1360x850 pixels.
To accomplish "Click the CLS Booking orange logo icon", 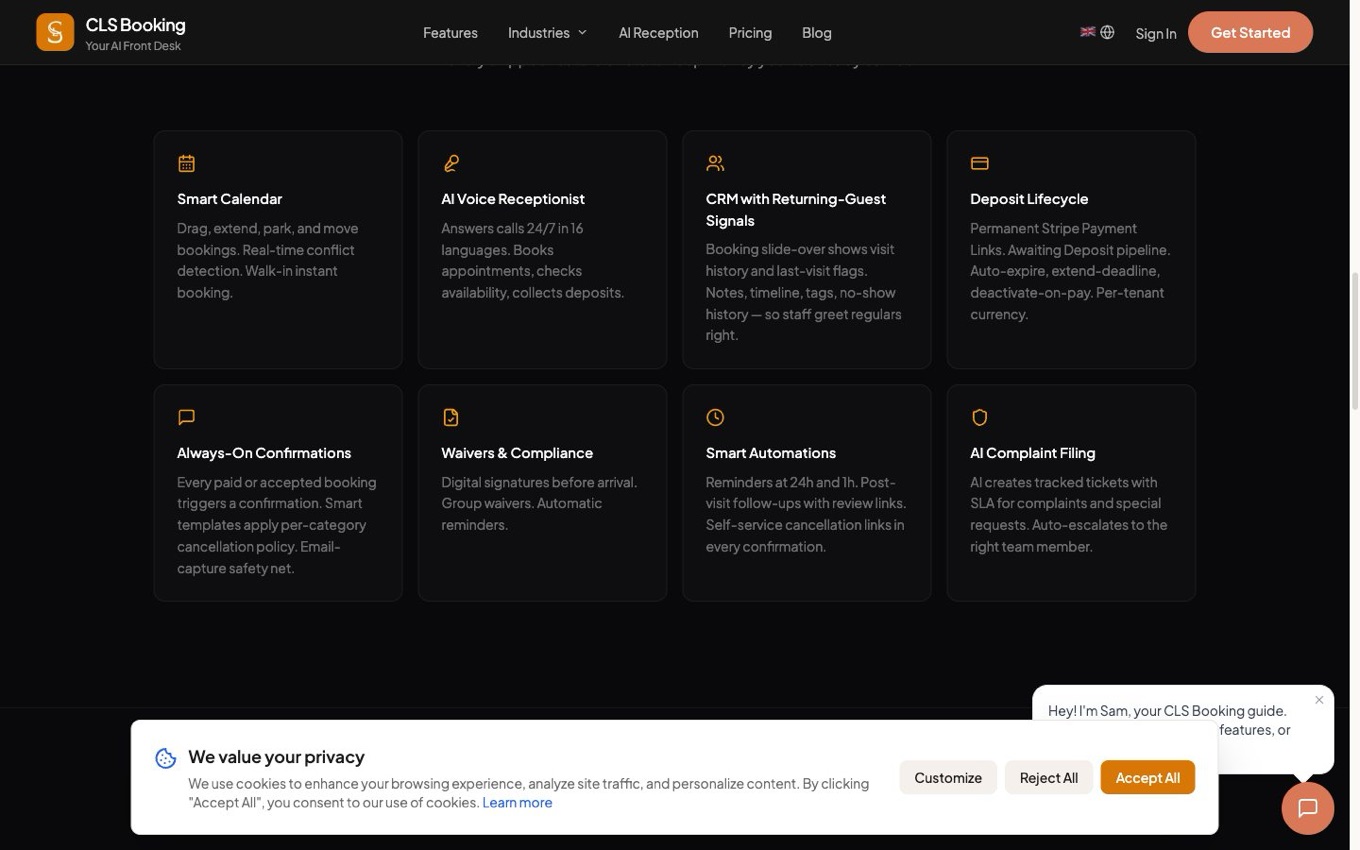I will (x=55, y=32).
